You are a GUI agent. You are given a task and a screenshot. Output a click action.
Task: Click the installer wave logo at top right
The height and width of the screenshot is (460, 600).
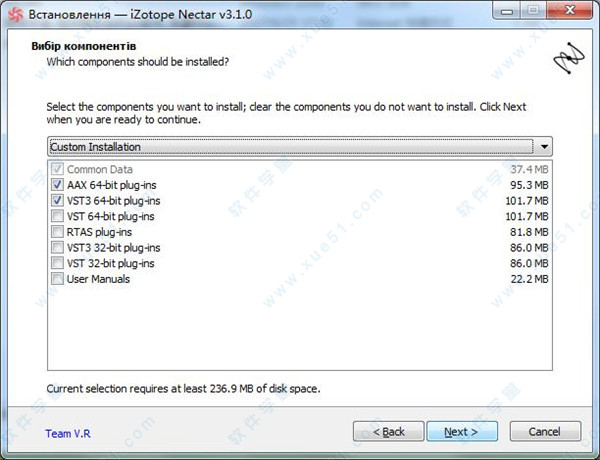point(569,58)
